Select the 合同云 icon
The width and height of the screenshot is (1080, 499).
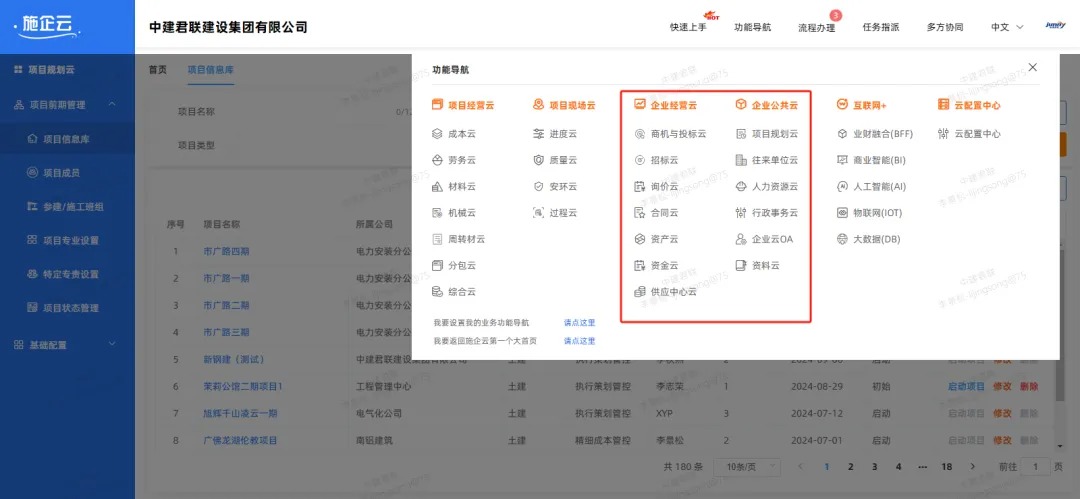click(639, 213)
